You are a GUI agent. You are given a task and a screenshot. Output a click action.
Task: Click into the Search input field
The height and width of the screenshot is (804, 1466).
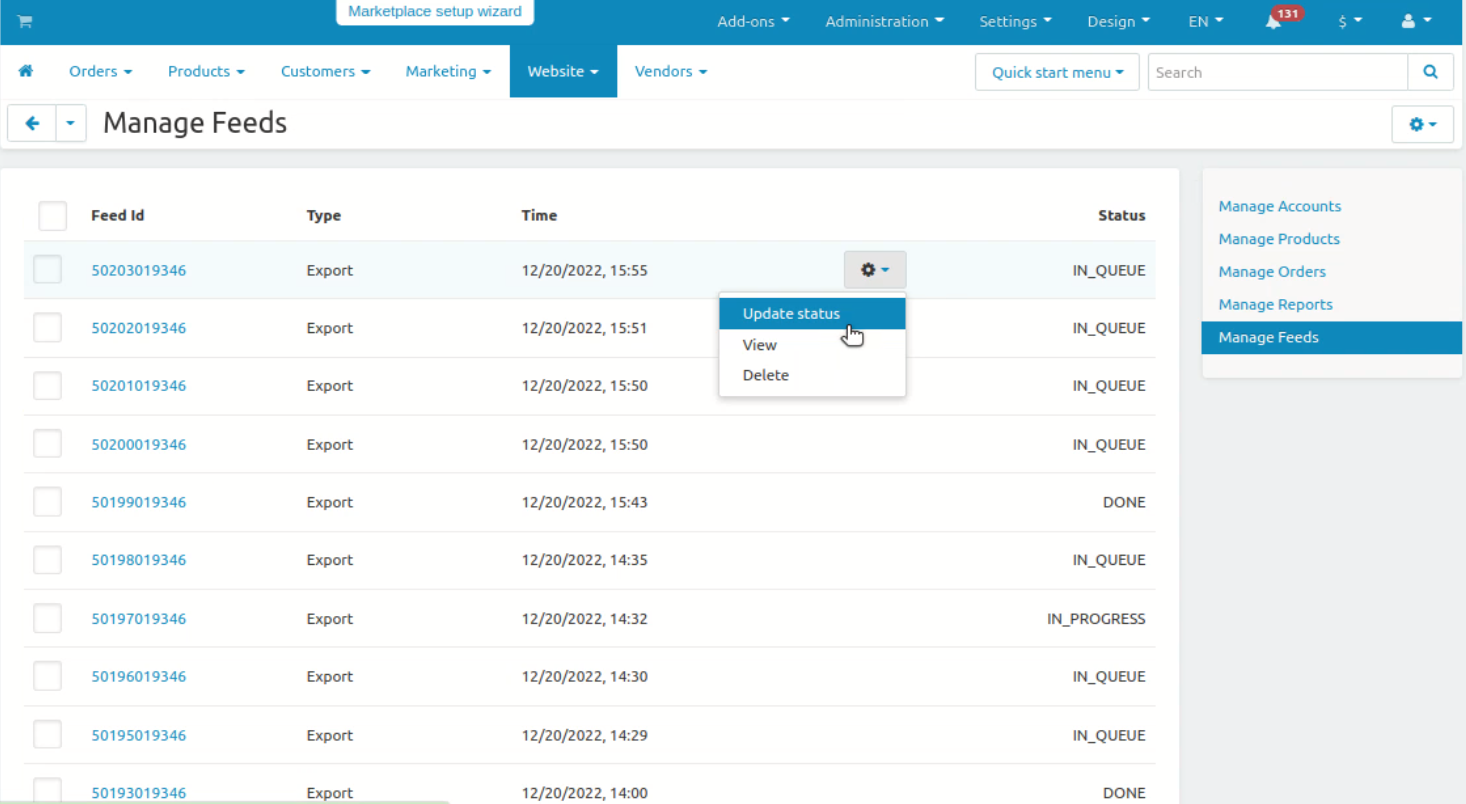(1277, 72)
